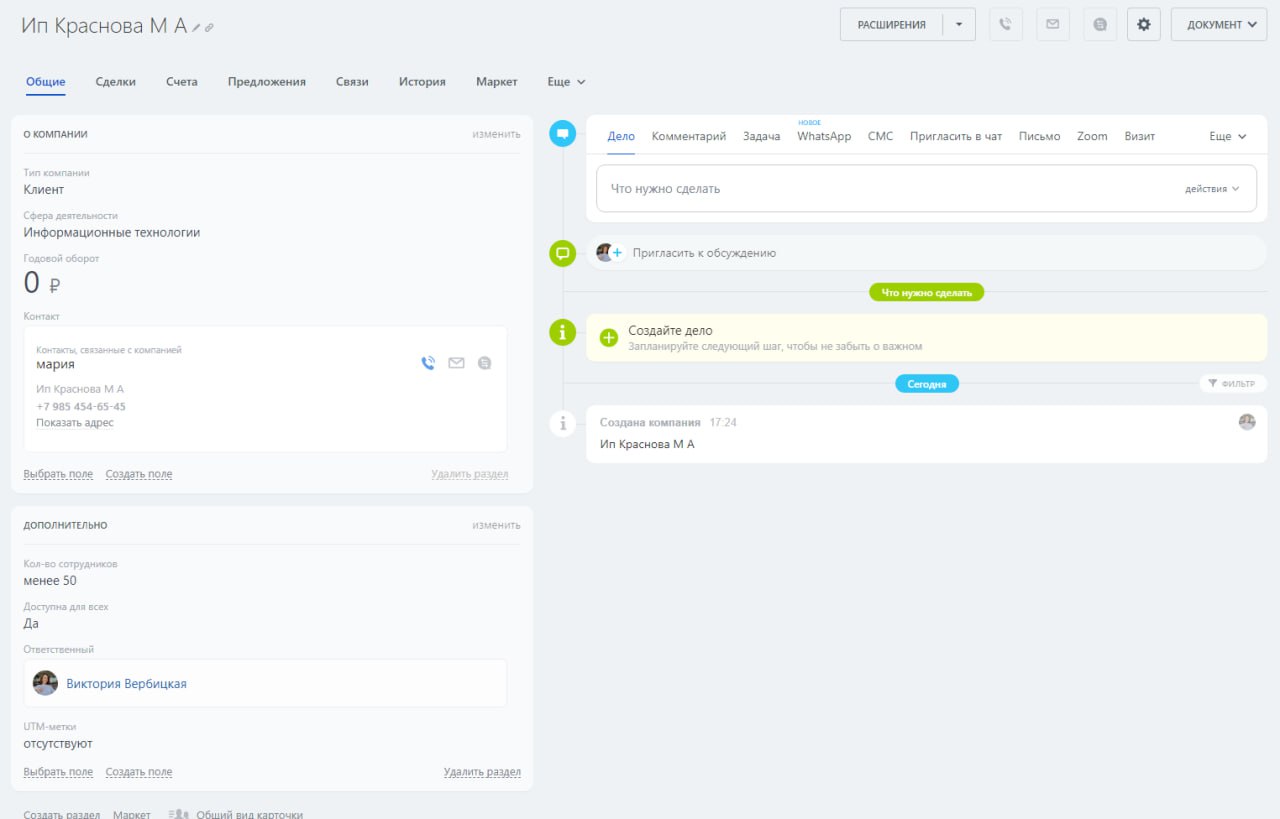
Task: Call contact мария using phone icon
Action: [x=428, y=363]
